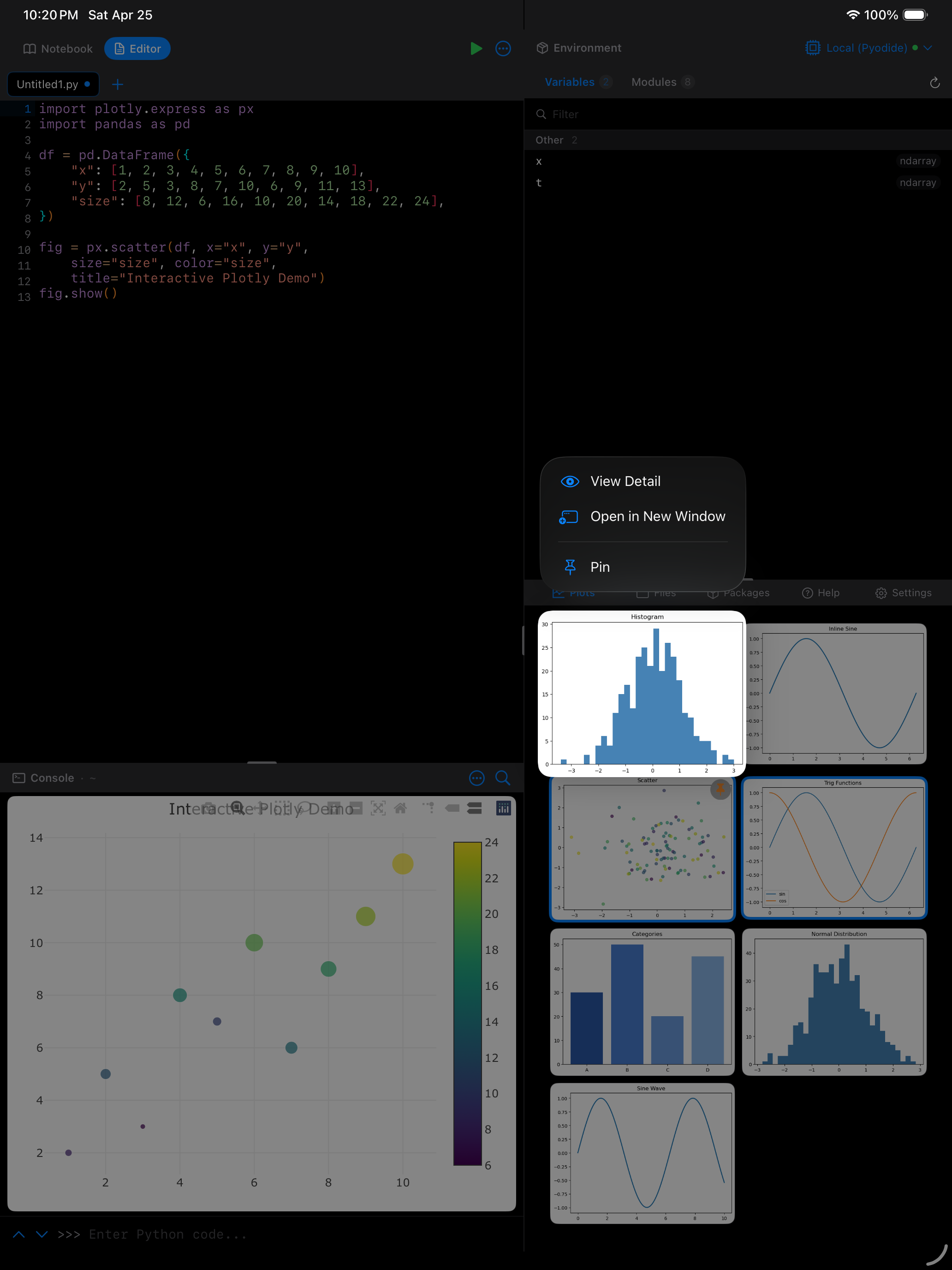
Task: Open the Categories bar chart thumbnail
Action: pyautogui.click(x=642, y=1002)
